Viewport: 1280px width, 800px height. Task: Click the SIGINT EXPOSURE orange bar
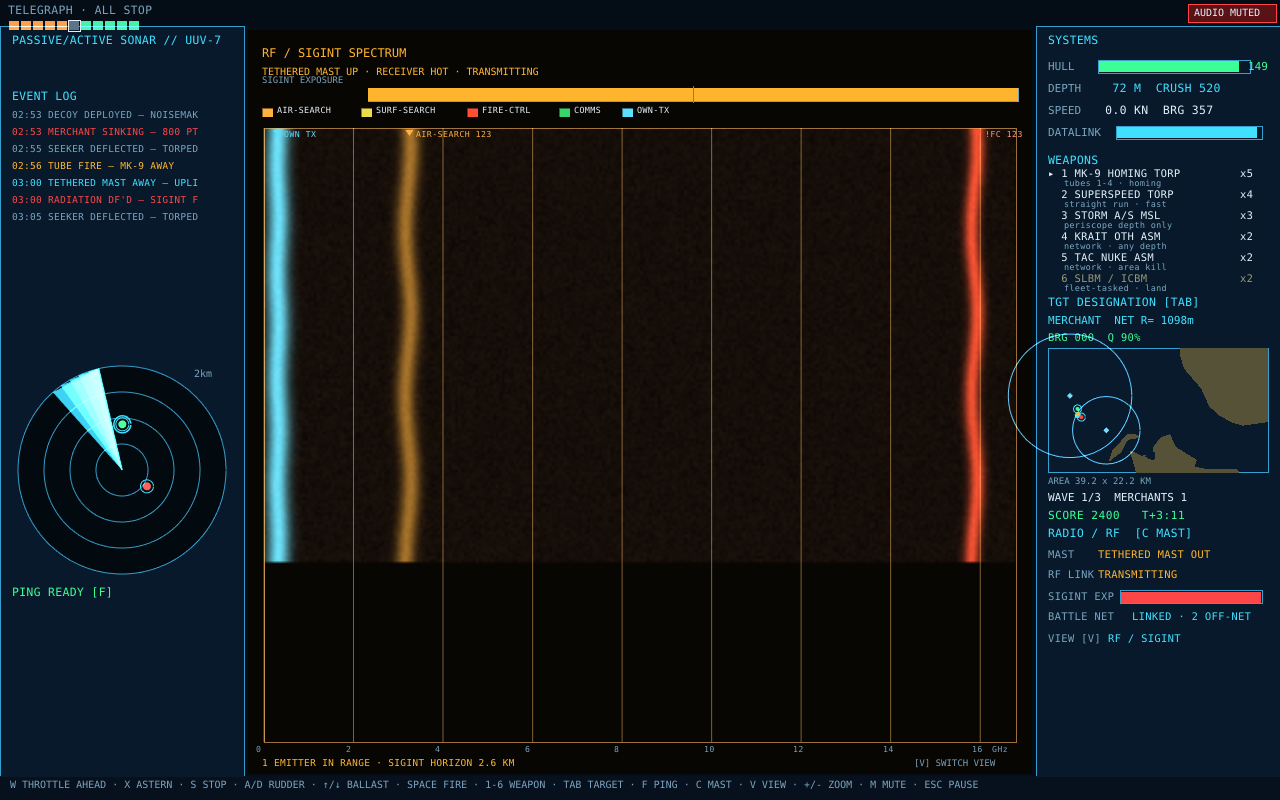[x=693, y=95]
